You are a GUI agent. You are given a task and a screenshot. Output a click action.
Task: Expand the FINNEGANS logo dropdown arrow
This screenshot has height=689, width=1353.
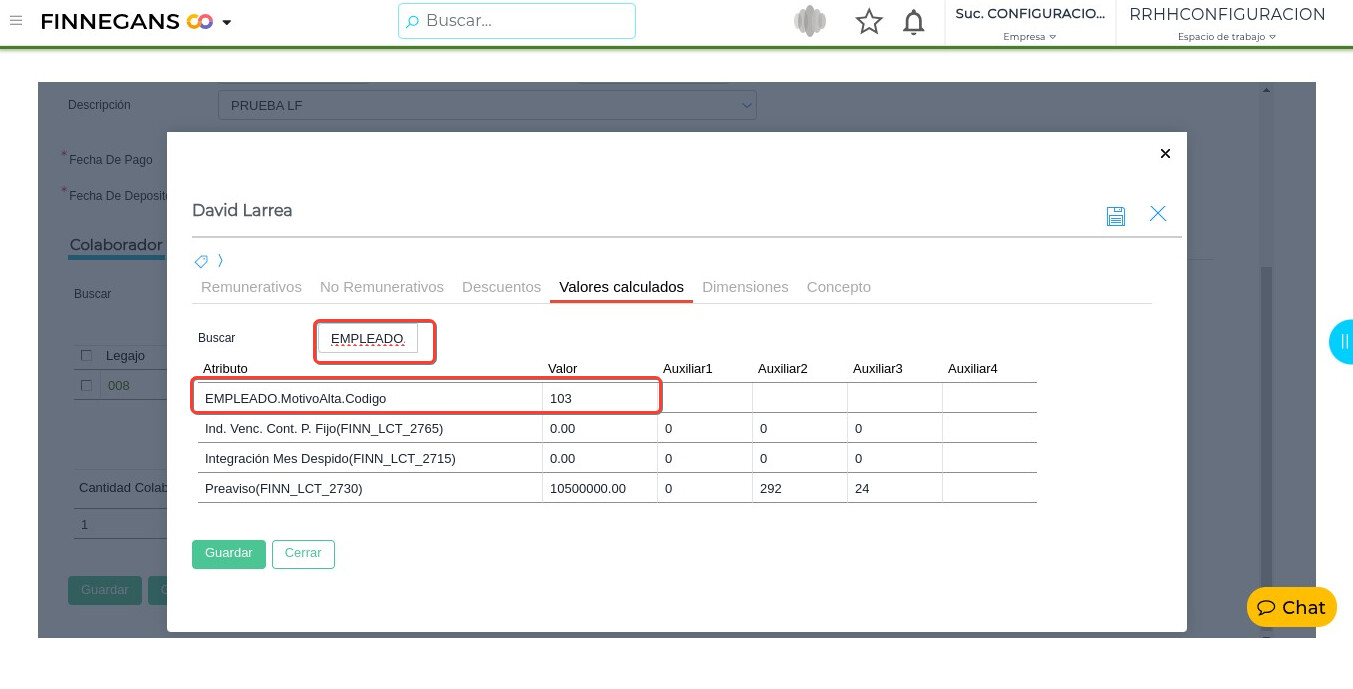(x=227, y=23)
